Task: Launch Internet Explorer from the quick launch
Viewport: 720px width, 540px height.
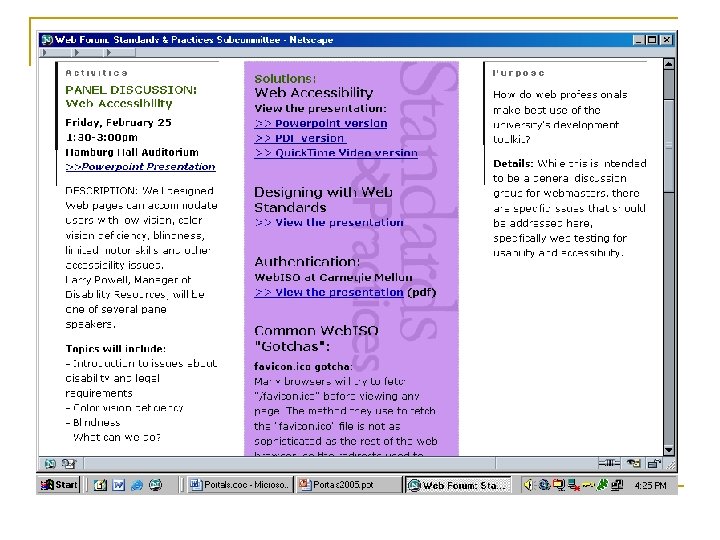Action: (137, 485)
